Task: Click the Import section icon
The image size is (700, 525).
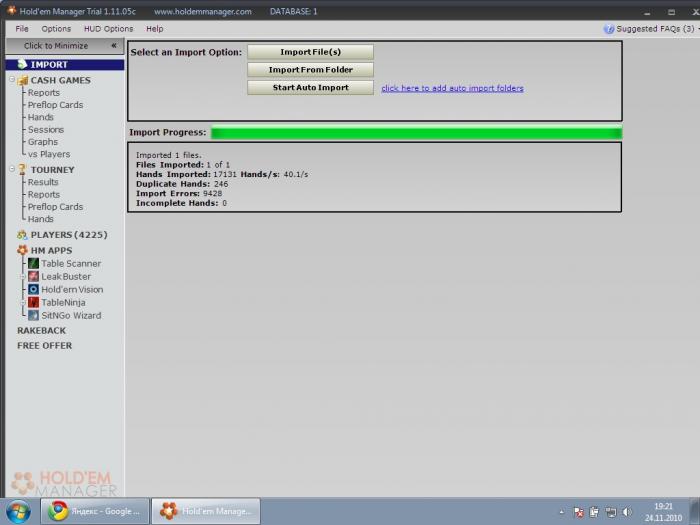Action: [22, 64]
